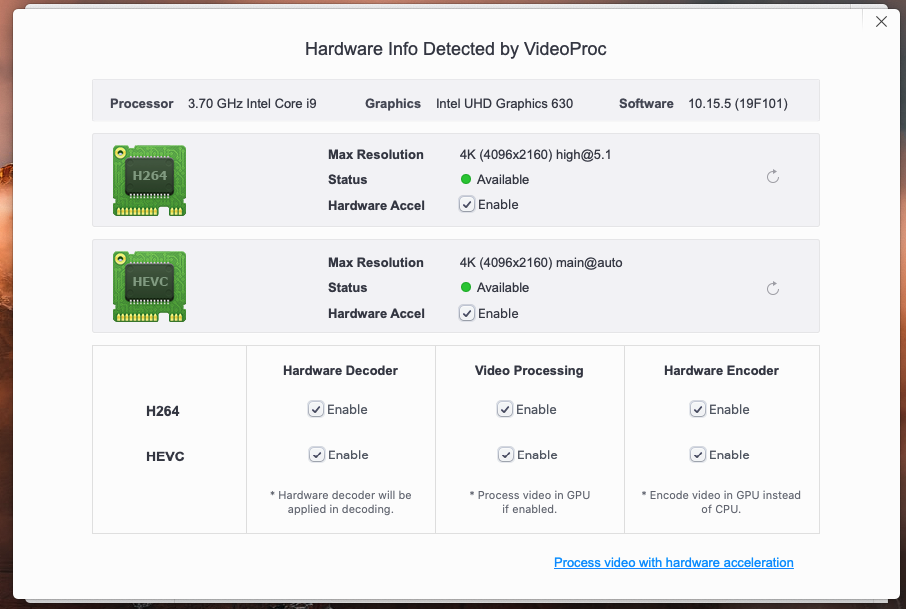The width and height of the screenshot is (906, 609).
Task: Click the dialog title Hardware Info Detected
Action: 455,49
